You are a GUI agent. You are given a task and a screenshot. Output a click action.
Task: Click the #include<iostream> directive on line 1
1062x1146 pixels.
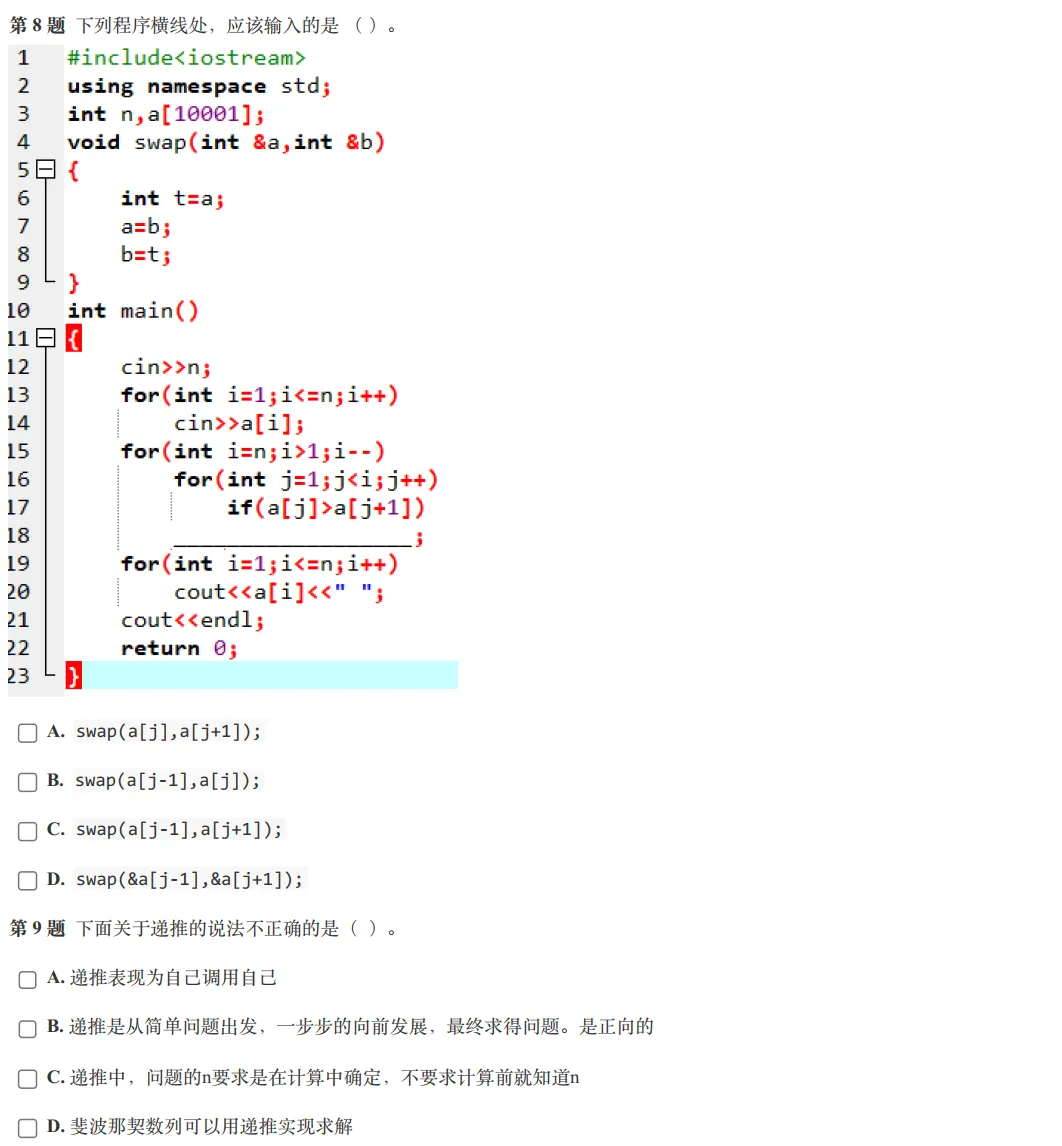coord(185,58)
